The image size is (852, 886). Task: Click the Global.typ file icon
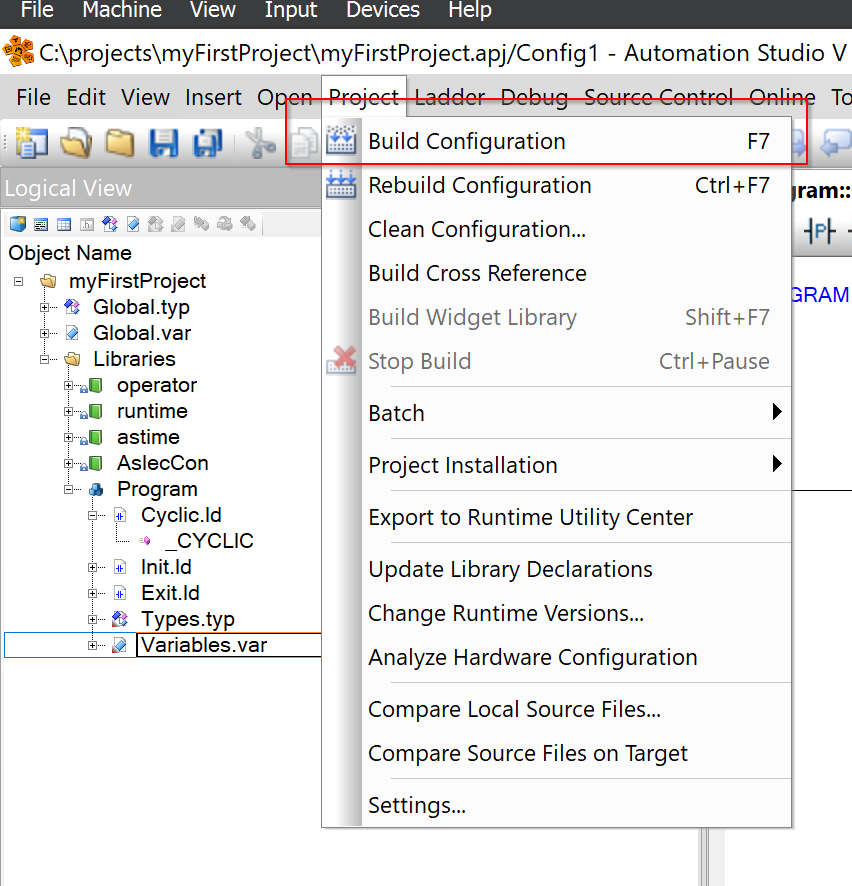click(x=72, y=307)
